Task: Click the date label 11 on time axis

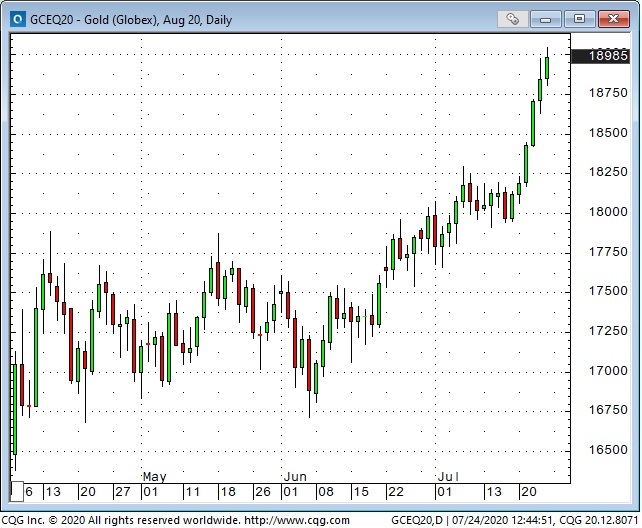Action: [193, 492]
